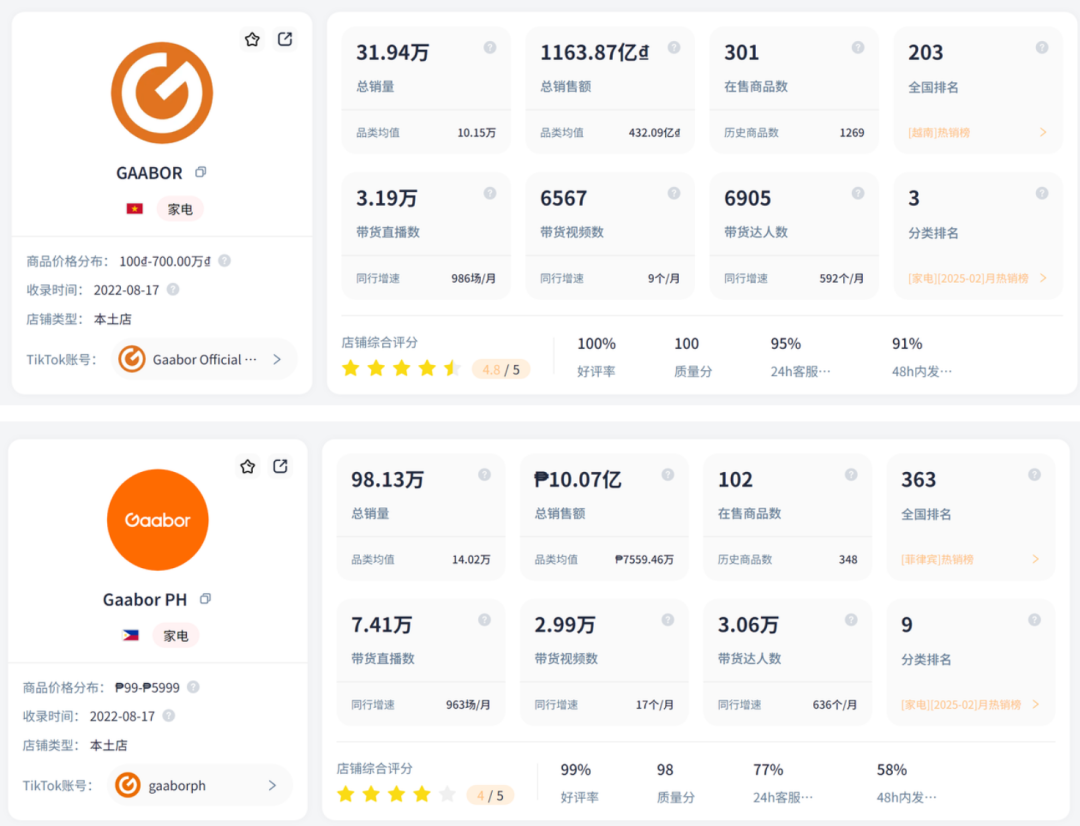Select the 历史商品数 348 value
Screen dimensions: 1080x826
pos(848,559)
